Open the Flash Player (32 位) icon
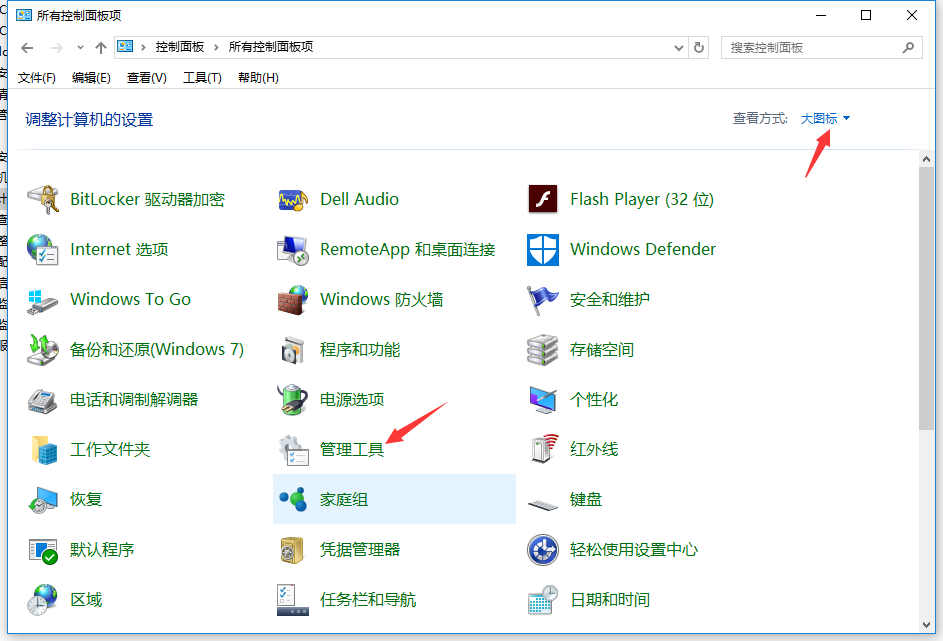Viewport: 943px width, 641px height. [543, 200]
